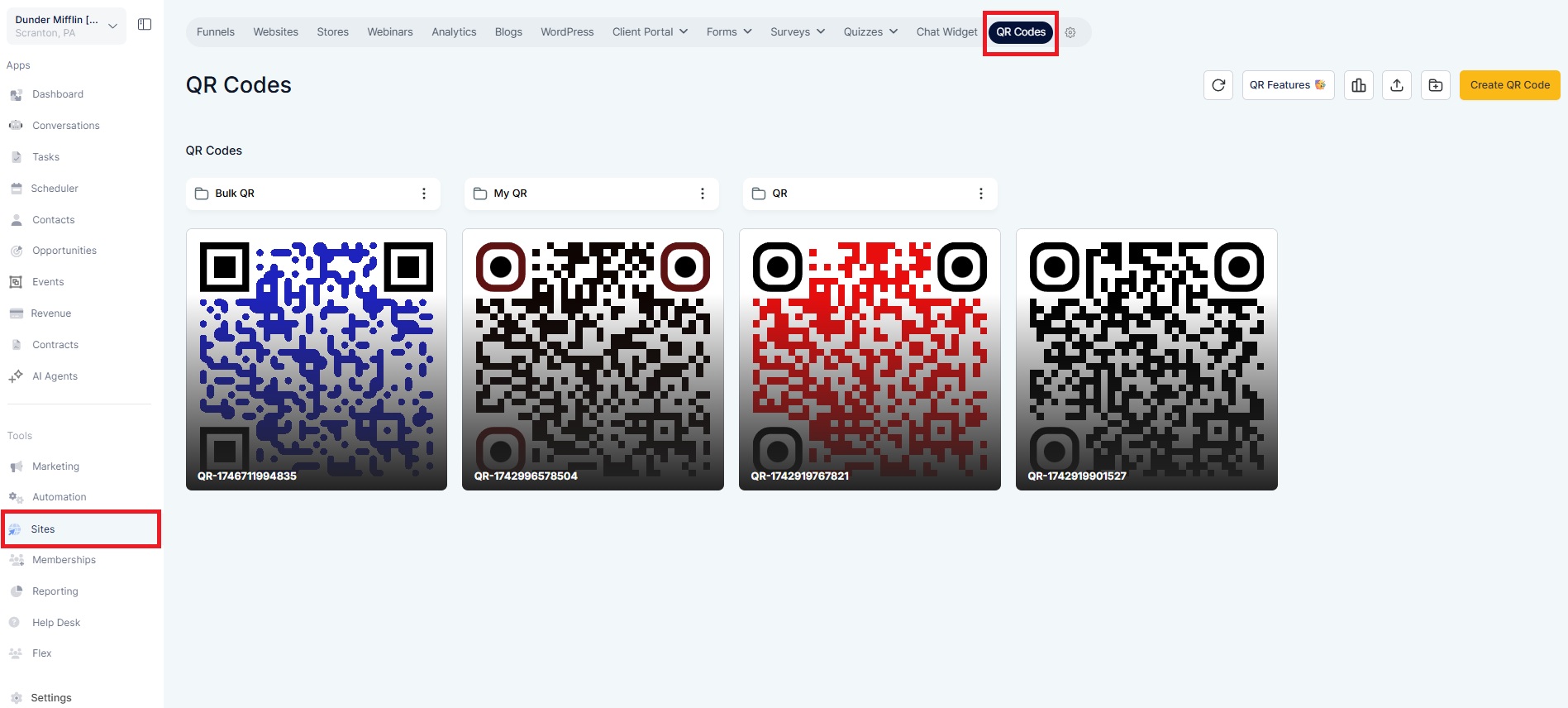Click the Automation gears icon

tap(16, 497)
